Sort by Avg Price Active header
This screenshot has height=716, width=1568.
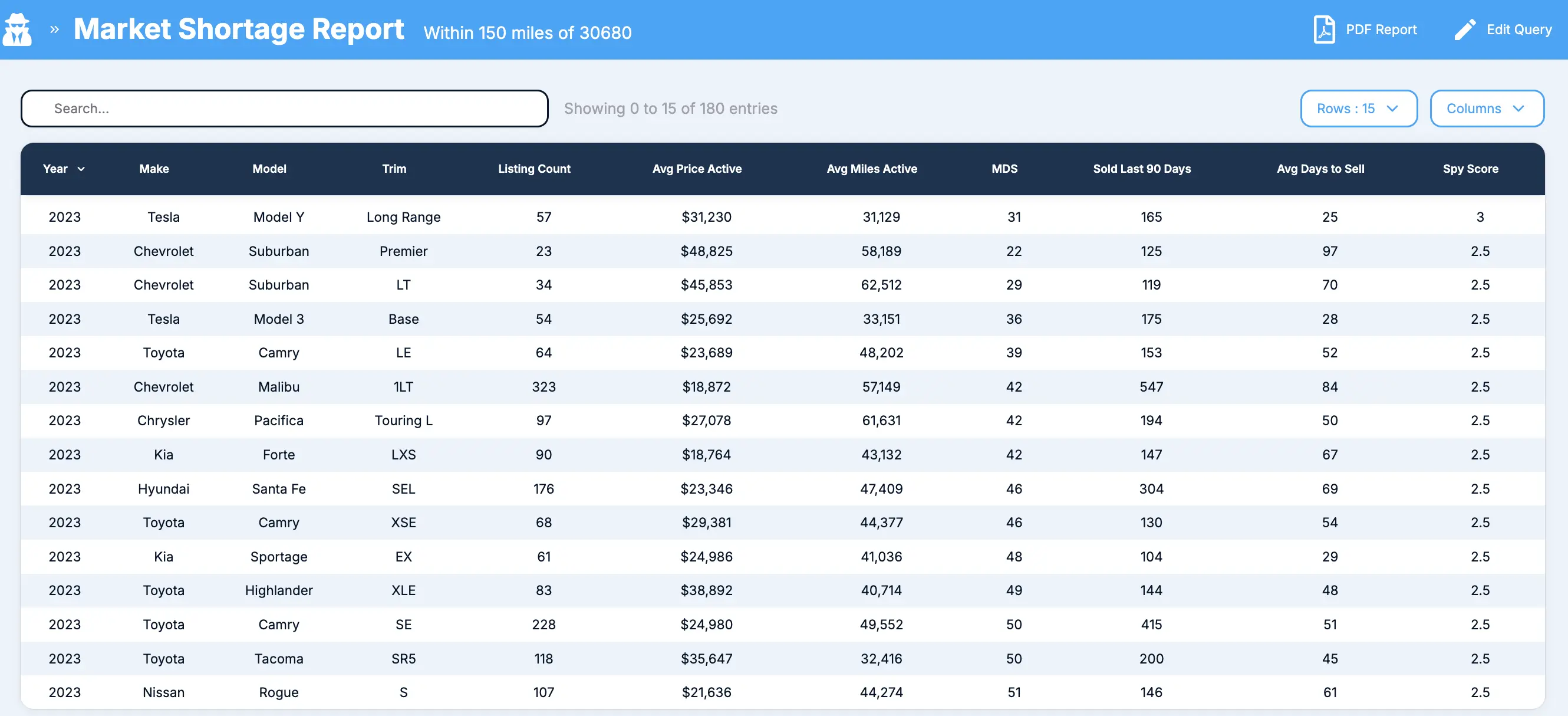[697, 169]
